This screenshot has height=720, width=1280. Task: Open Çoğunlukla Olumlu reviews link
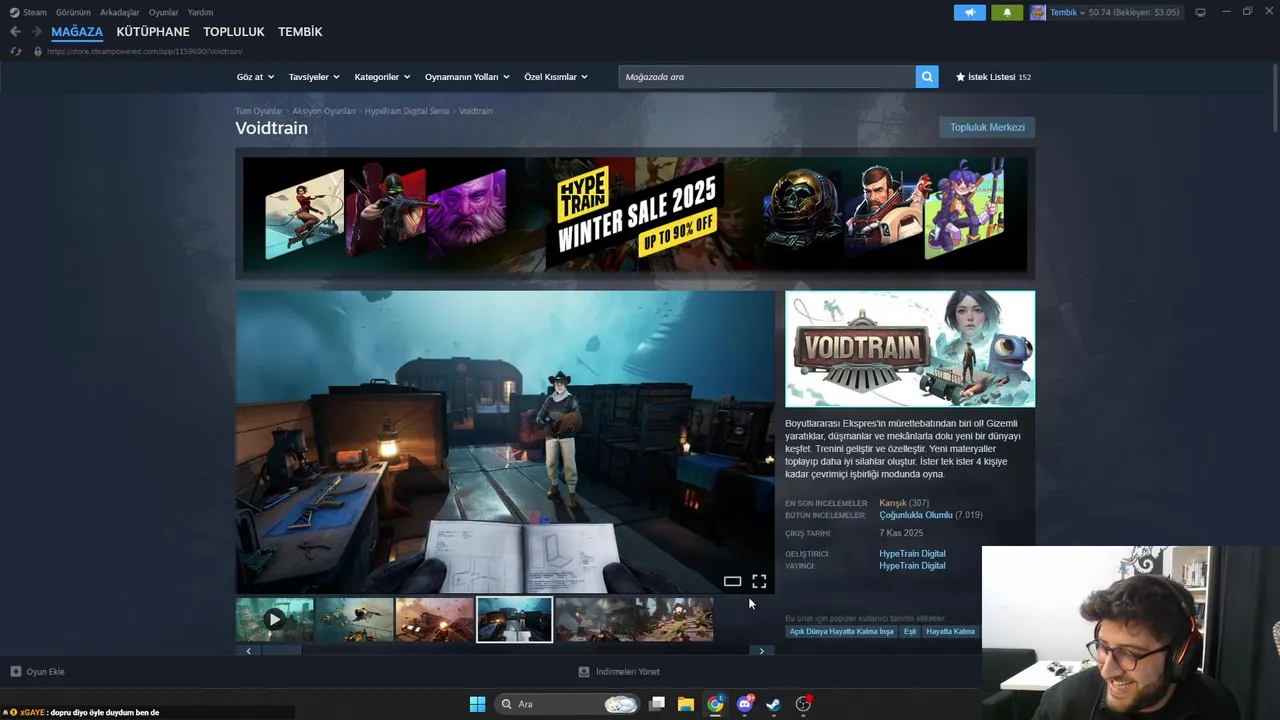coord(916,515)
